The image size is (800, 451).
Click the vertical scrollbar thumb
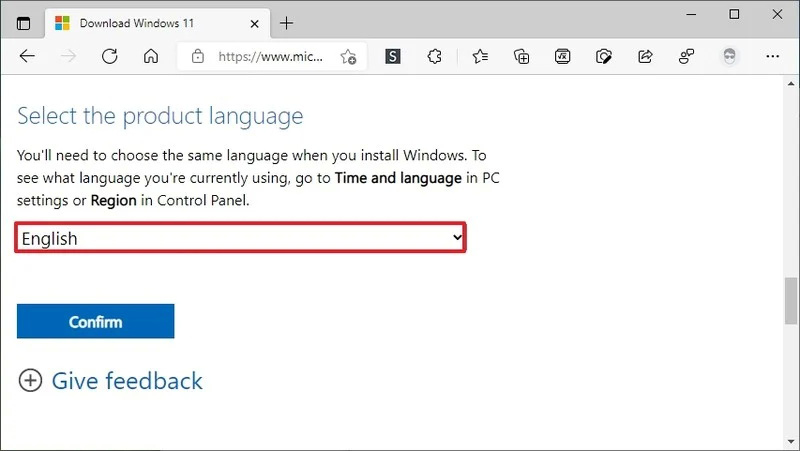click(x=791, y=300)
